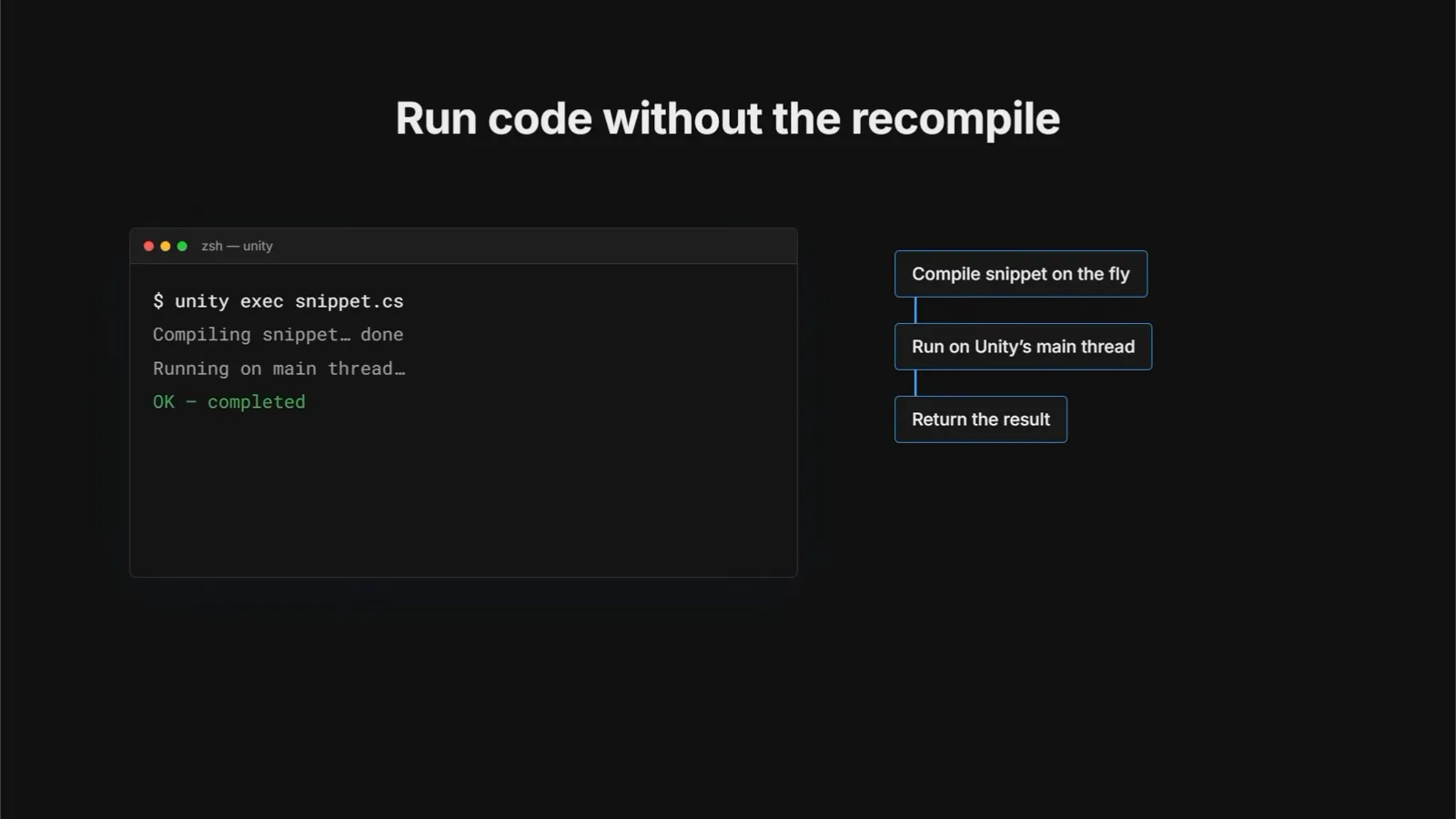
Task: Click the 'Running on main thread…' line
Action: [x=278, y=369]
